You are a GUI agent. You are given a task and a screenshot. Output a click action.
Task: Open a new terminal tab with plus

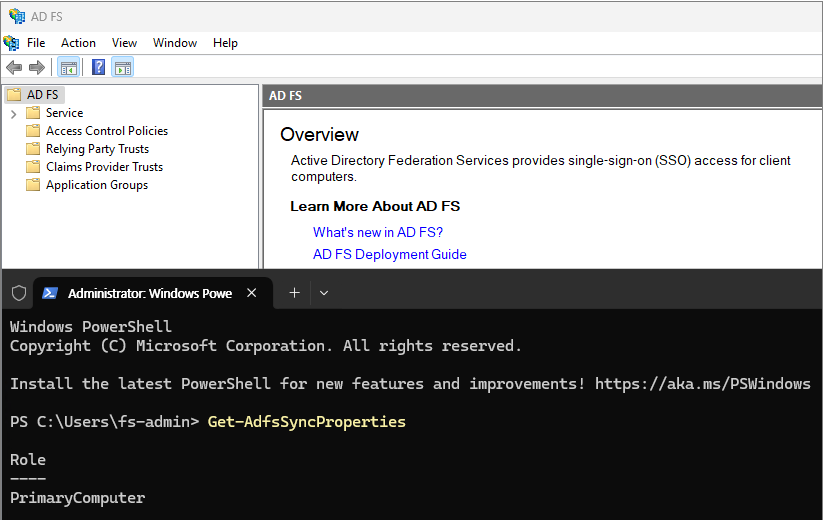click(294, 293)
